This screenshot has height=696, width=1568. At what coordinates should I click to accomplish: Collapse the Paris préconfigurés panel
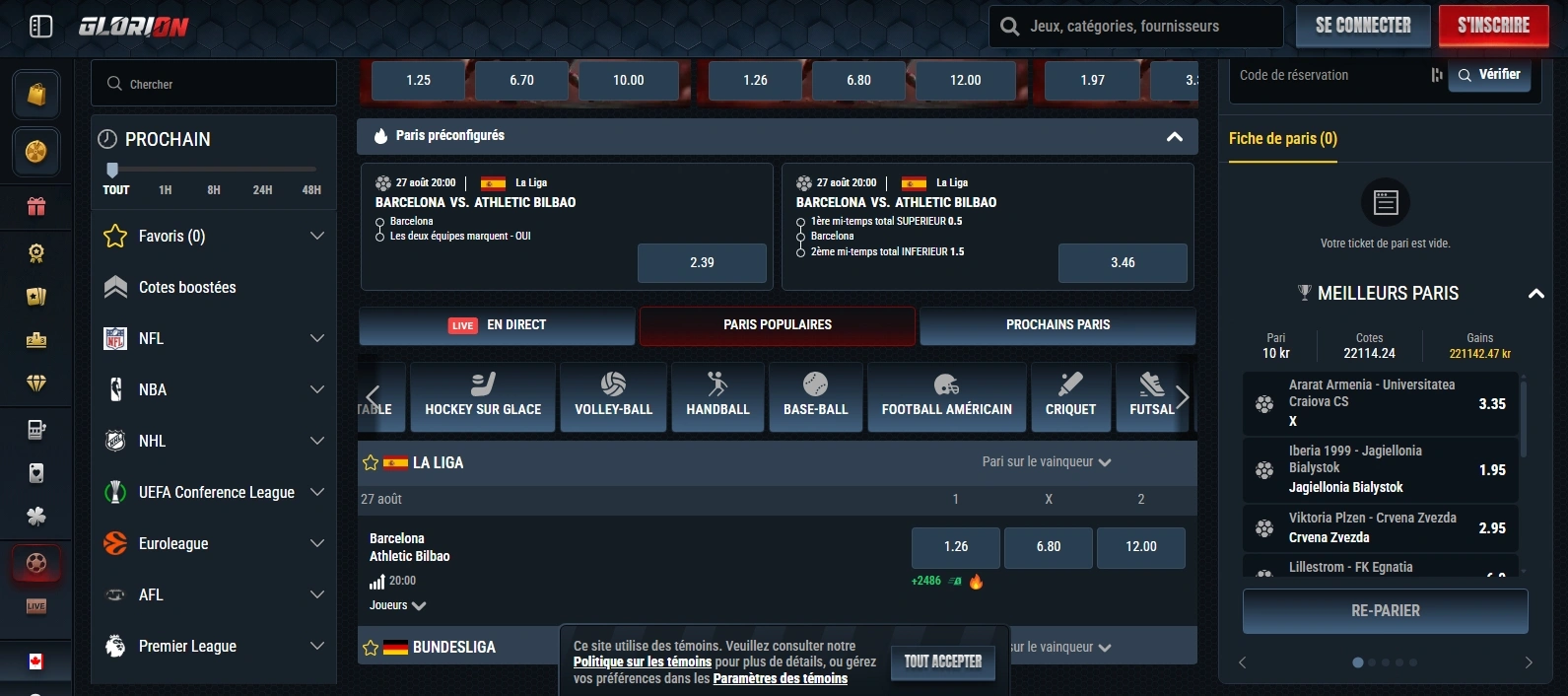(x=1175, y=137)
